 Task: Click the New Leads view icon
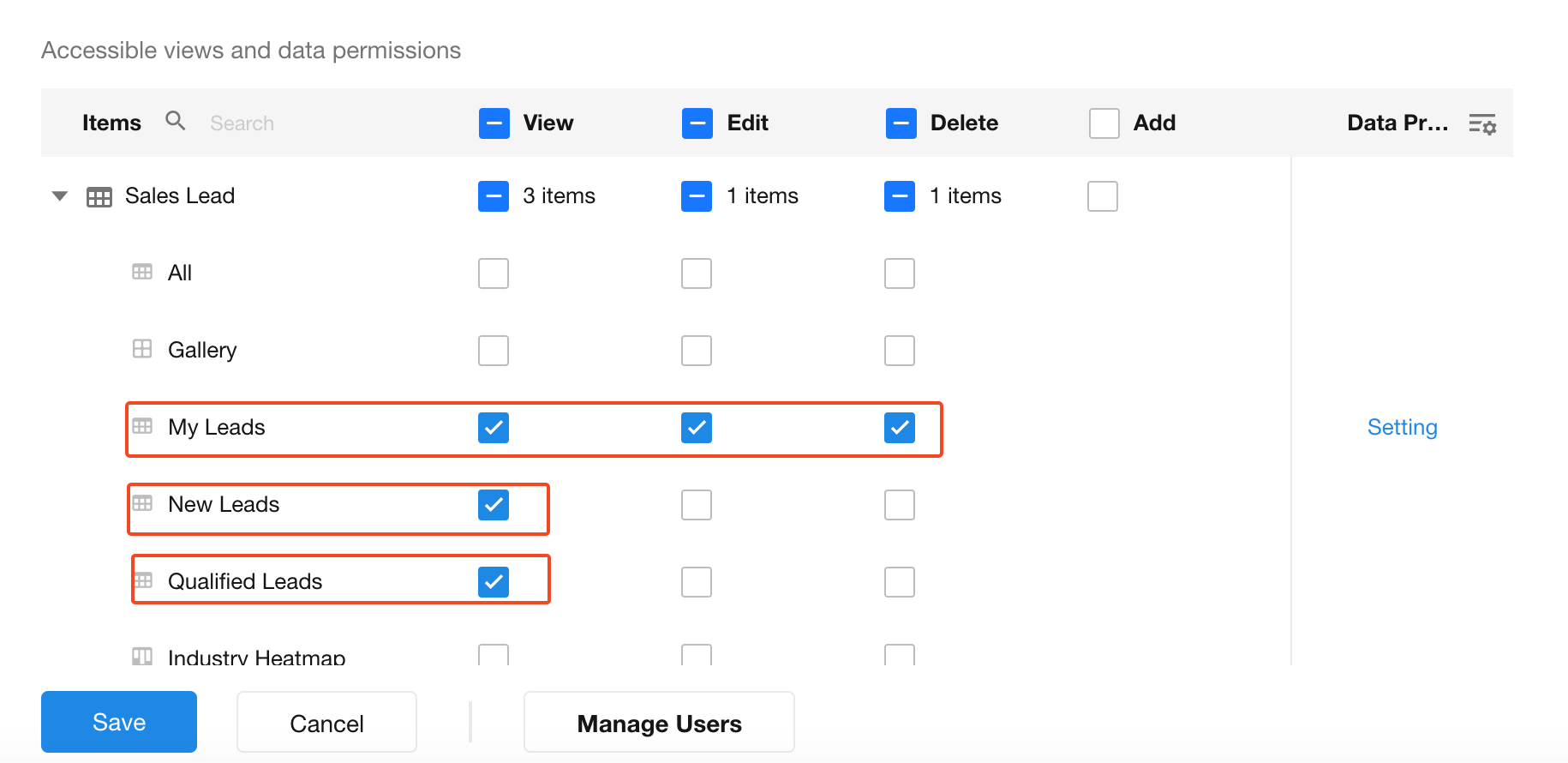142,503
